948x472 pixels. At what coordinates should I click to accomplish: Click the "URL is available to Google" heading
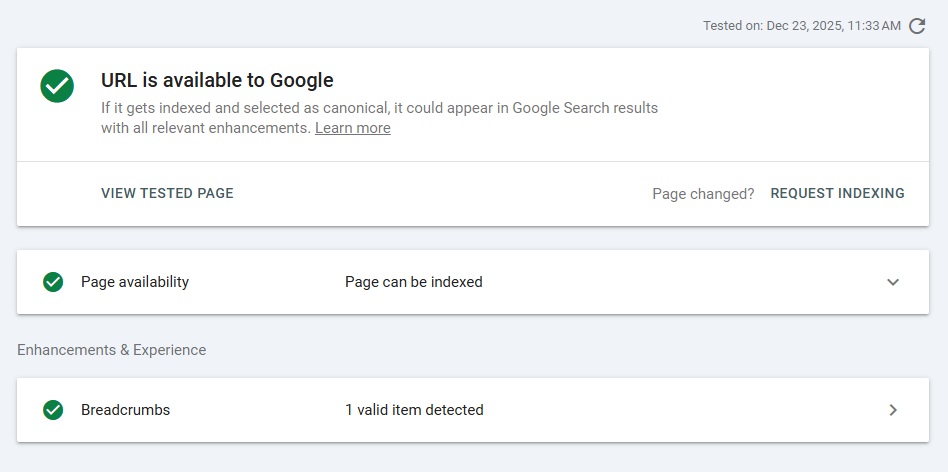(217, 80)
